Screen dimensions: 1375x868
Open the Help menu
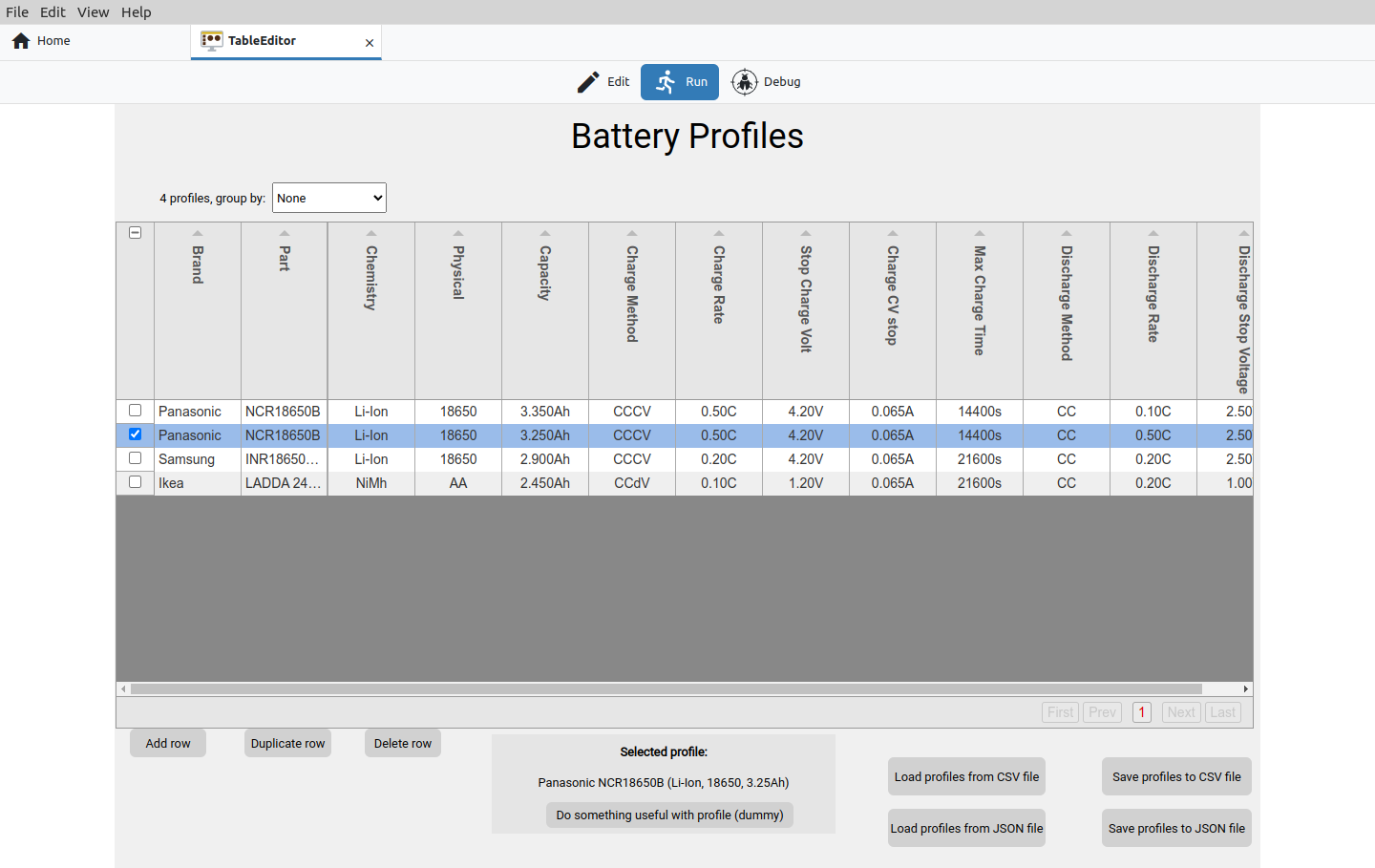tap(137, 12)
